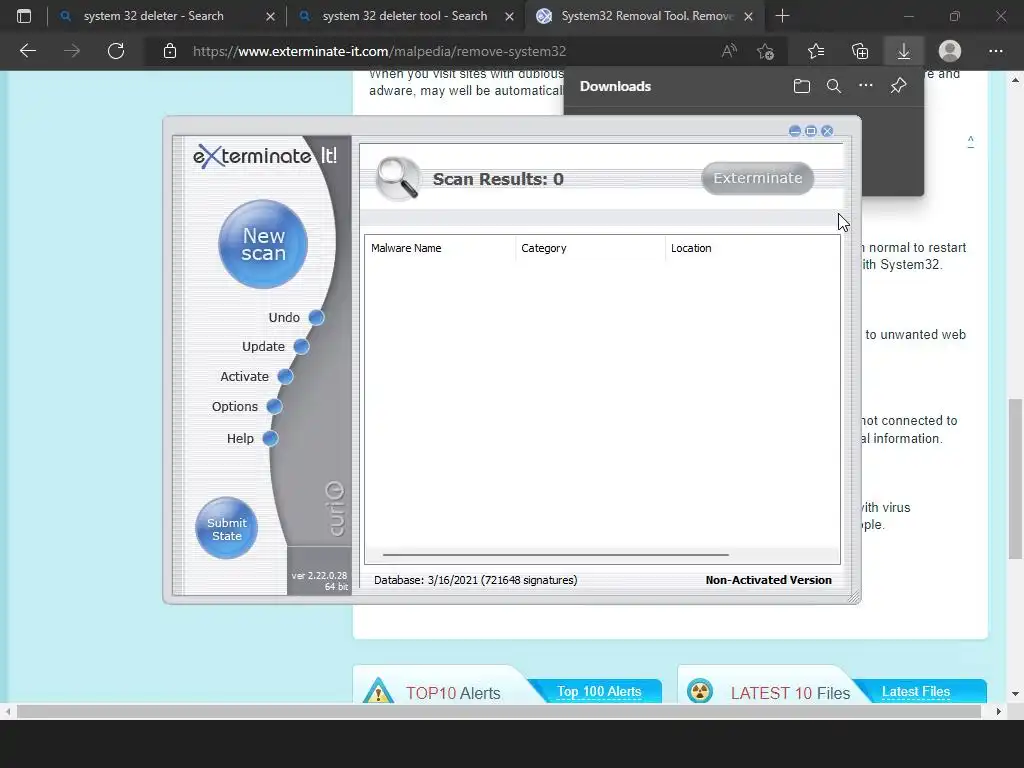Viewport: 1024px width, 768px height.
Task: Open the Top 100 Alerts link
Action: [599, 692]
